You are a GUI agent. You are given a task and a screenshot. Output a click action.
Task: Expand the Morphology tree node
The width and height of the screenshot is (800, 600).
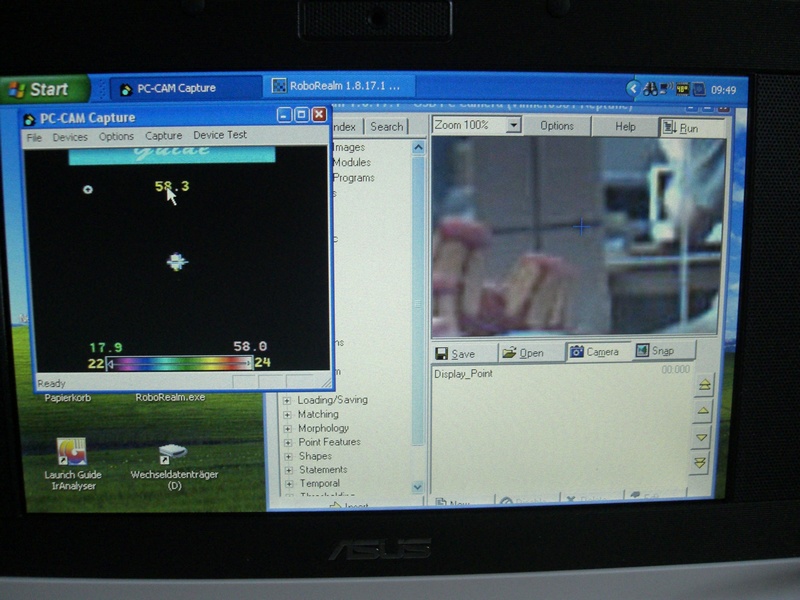(x=288, y=428)
